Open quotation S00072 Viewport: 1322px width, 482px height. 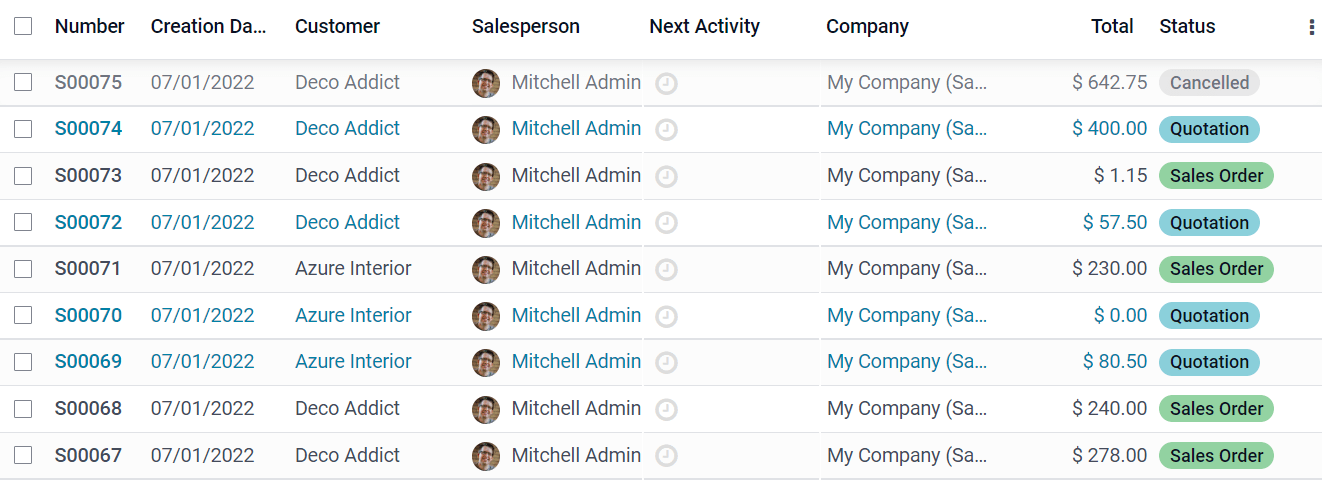click(88, 222)
